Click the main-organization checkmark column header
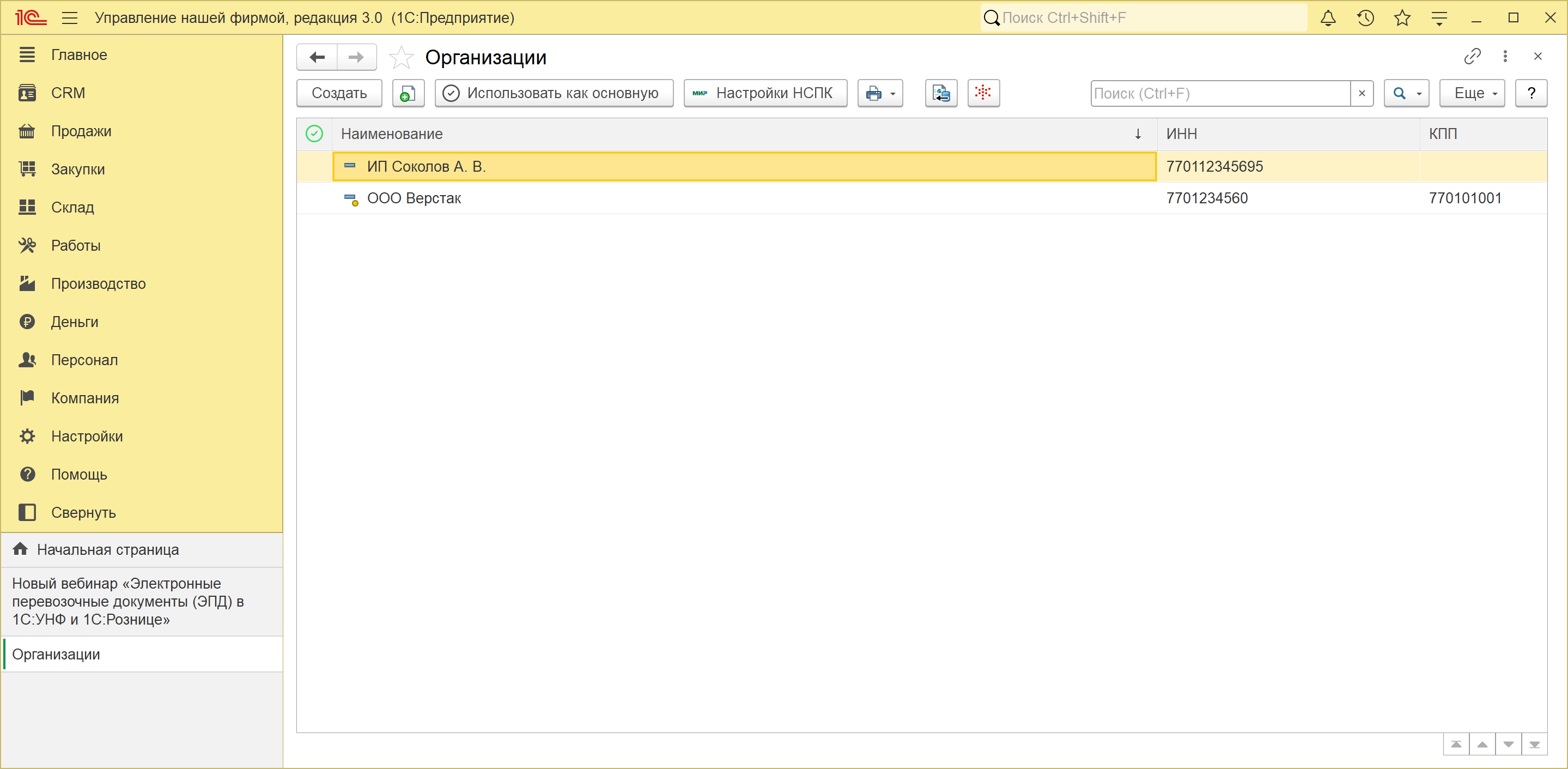 pyautogui.click(x=314, y=134)
